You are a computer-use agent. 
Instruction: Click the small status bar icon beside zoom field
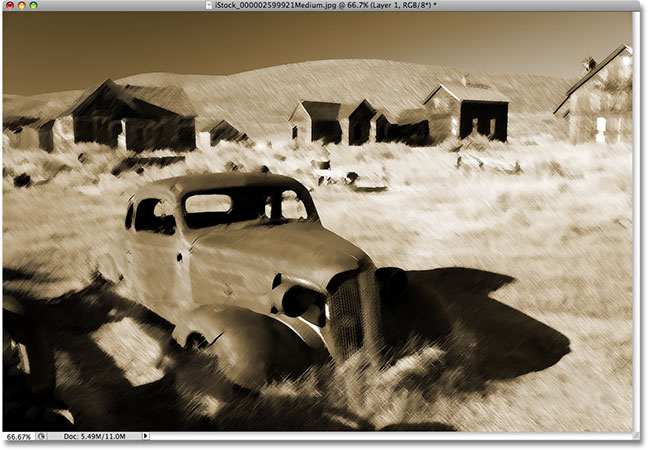click(41, 436)
